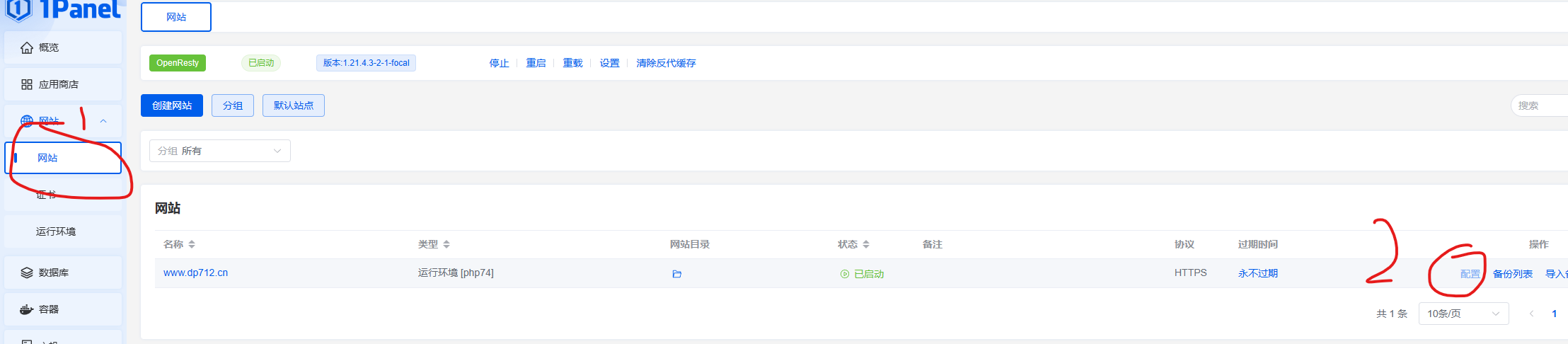Select 证书 in sidebar submenu

tap(46, 195)
